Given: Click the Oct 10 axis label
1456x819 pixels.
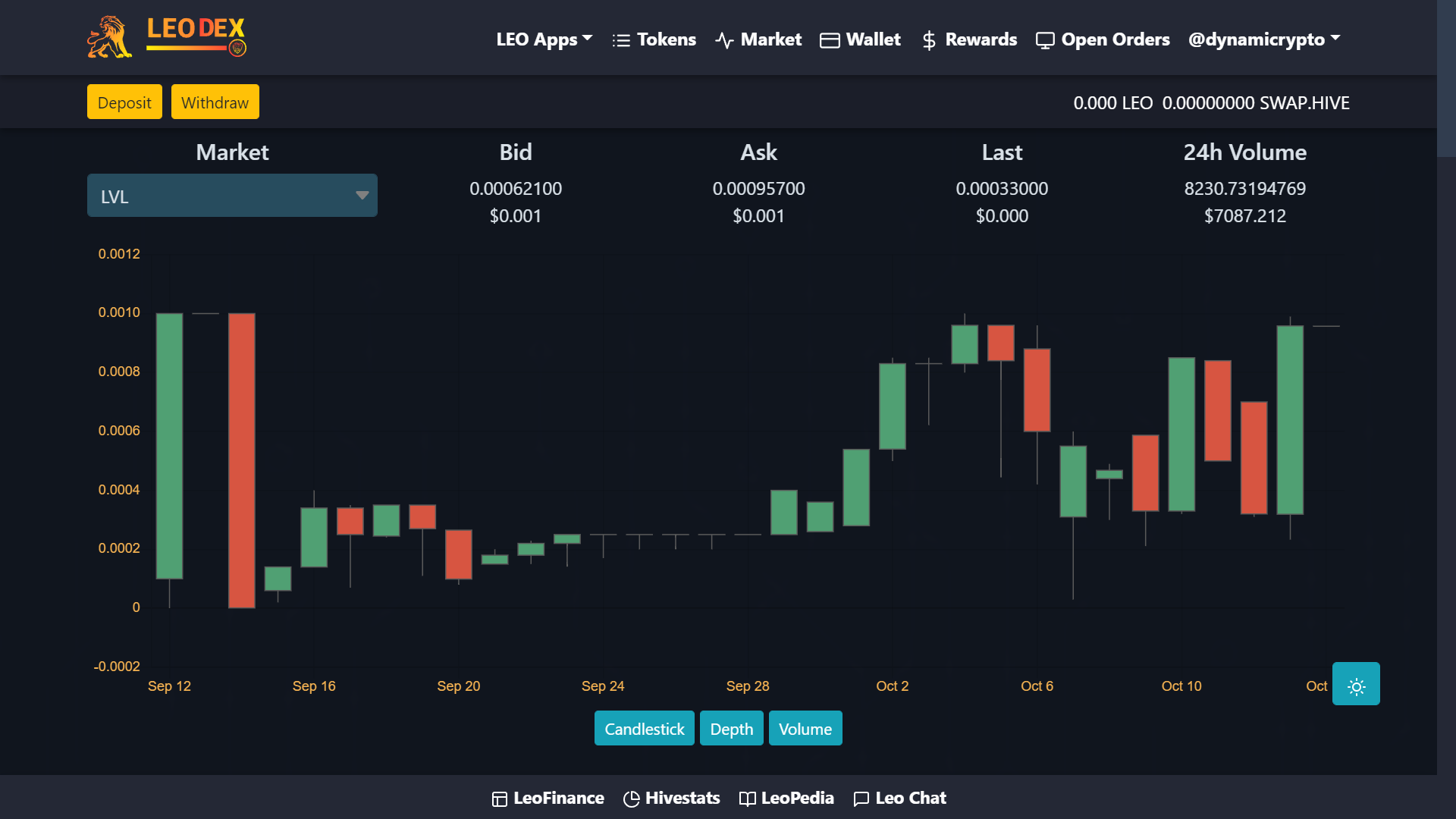Looking at the screenshot, I should coord(1181,686).
